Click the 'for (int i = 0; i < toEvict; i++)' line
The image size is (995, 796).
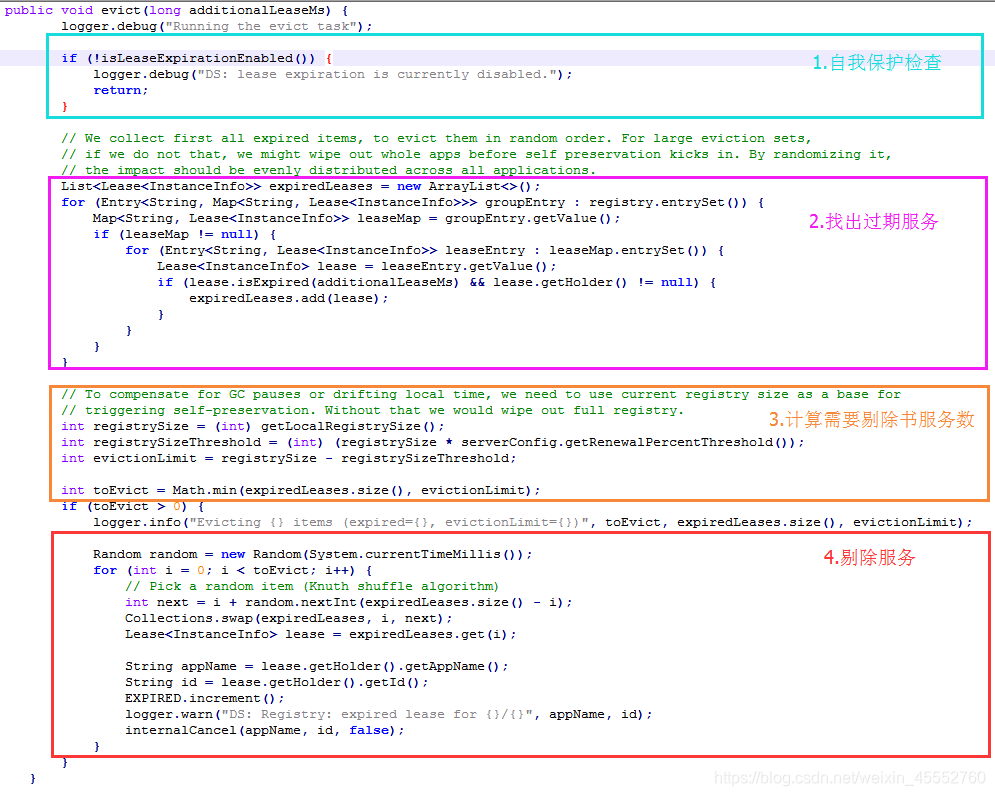pyautogui.click(x=232, y=570)
